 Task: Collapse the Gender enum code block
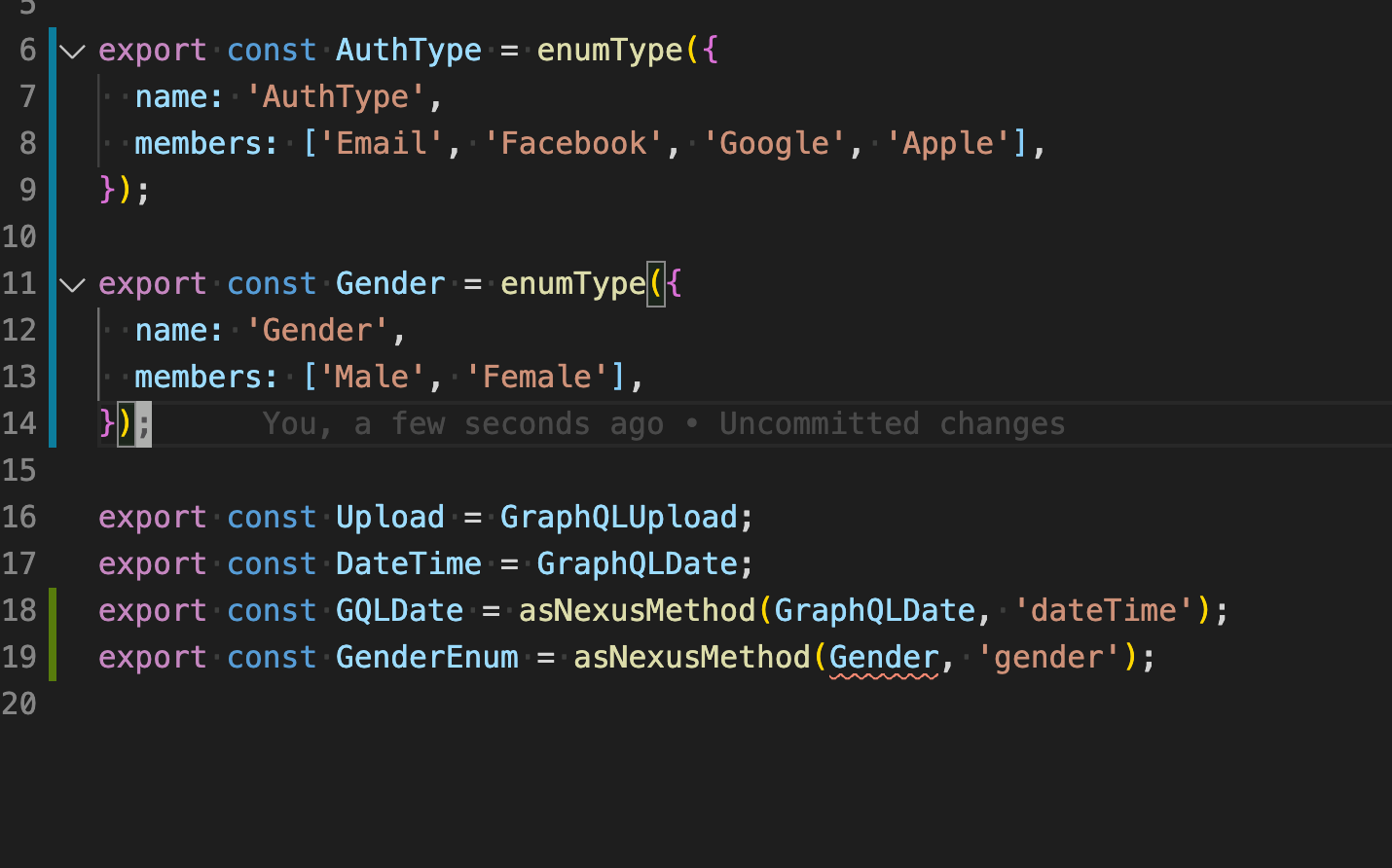click(72, 285)
